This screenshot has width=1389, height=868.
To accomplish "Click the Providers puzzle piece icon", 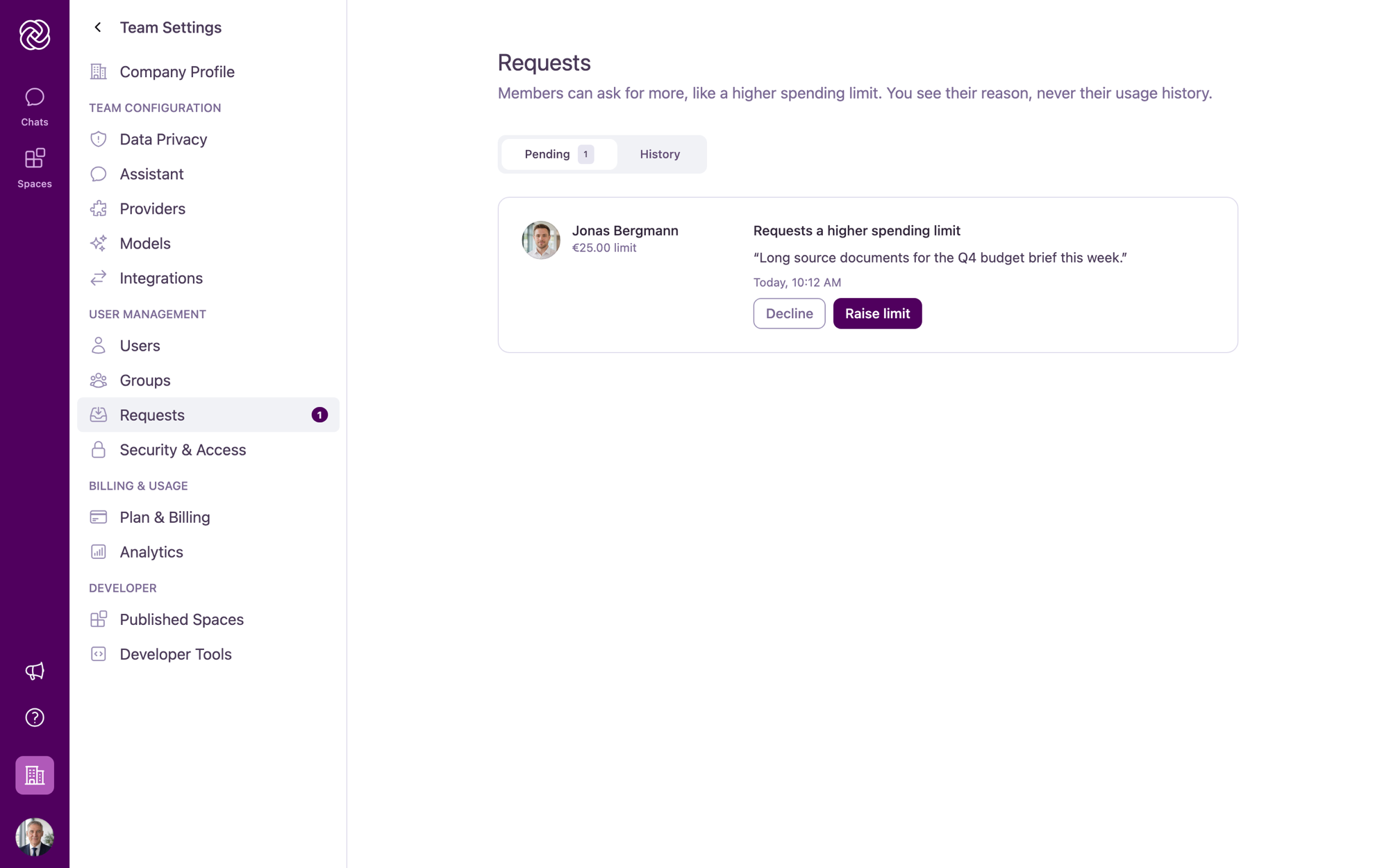I will click(99, 208).
